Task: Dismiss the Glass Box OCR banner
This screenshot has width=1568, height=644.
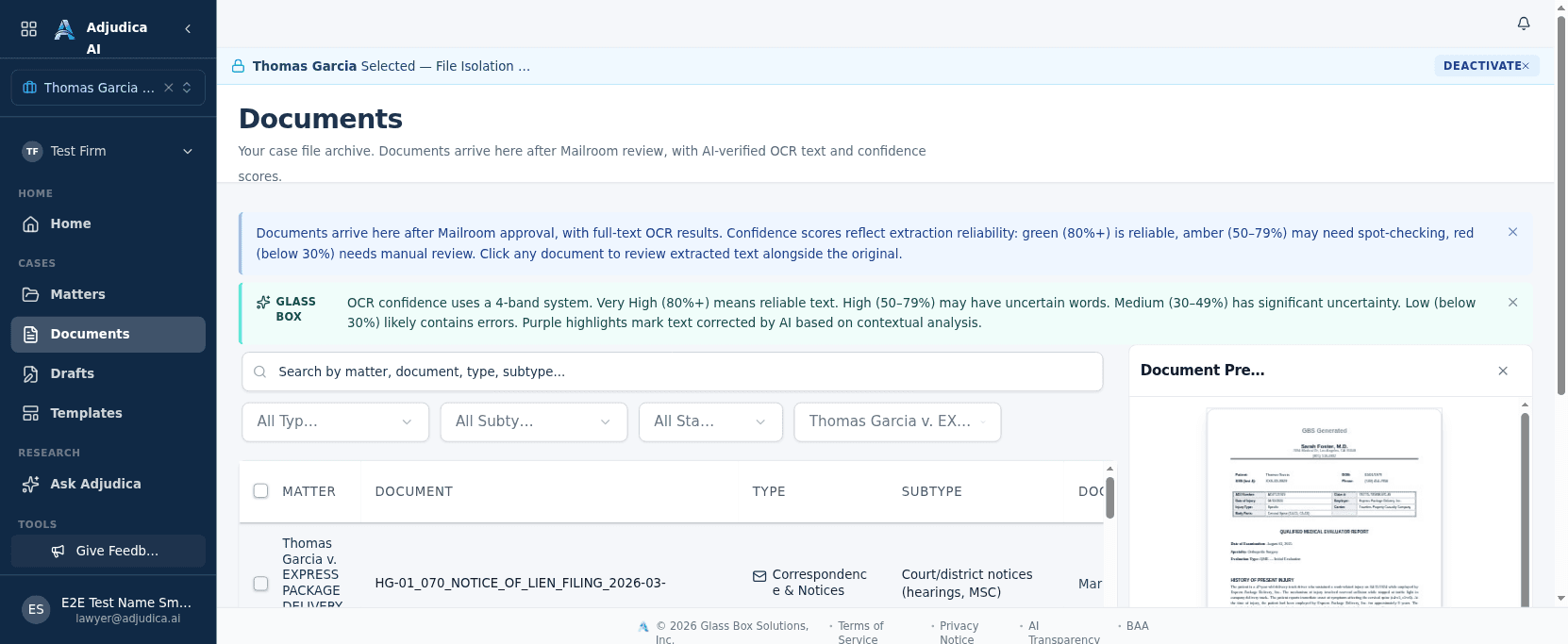Action: pos(1512,303)
